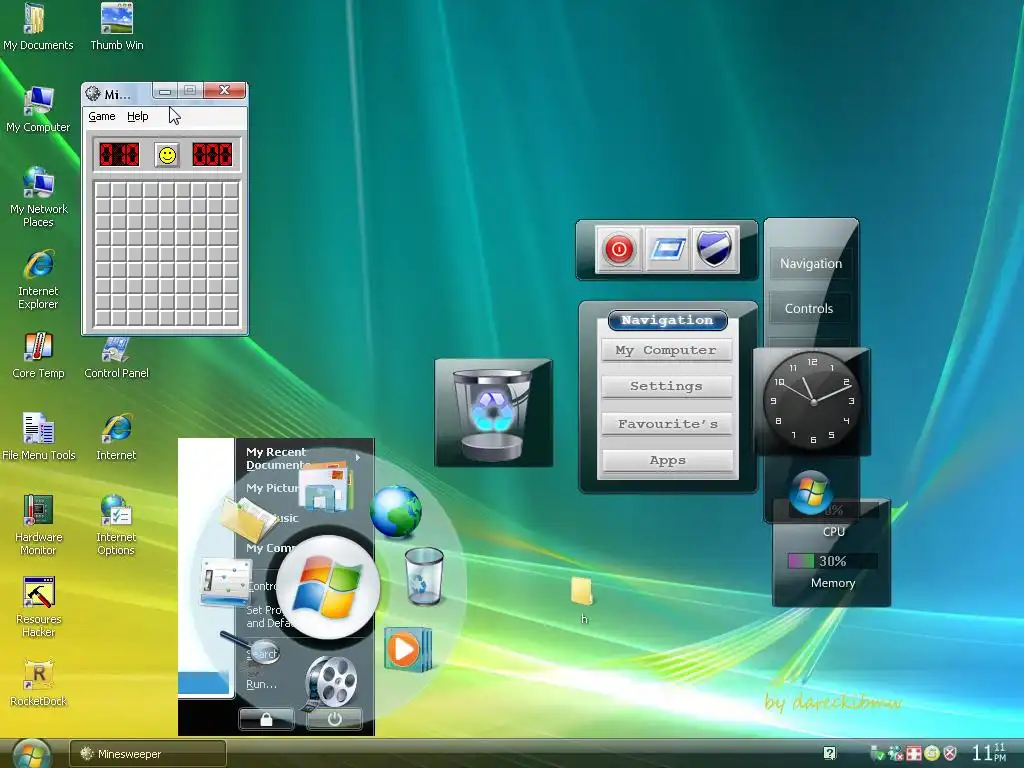Click the Start orb on the taskbar
Viewport: 1024px width, 768px height.
(x=31, y=754)
